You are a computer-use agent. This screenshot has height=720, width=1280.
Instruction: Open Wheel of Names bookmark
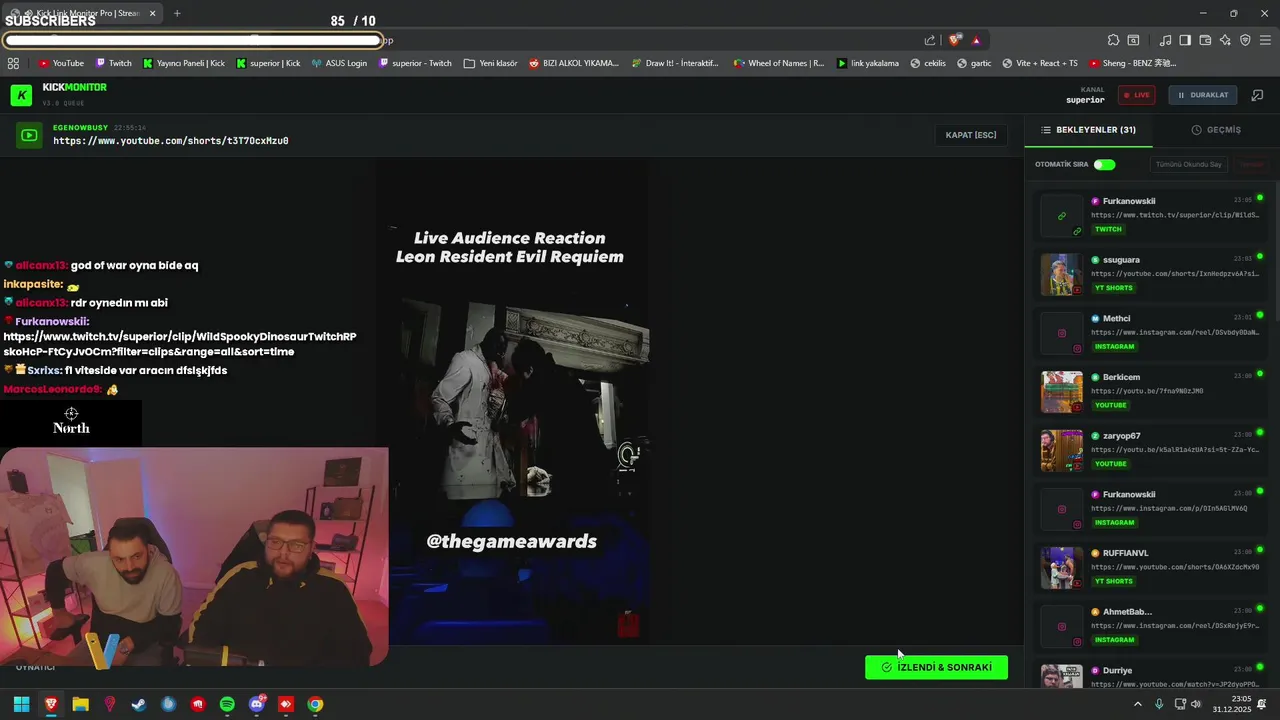click(779, 63)
